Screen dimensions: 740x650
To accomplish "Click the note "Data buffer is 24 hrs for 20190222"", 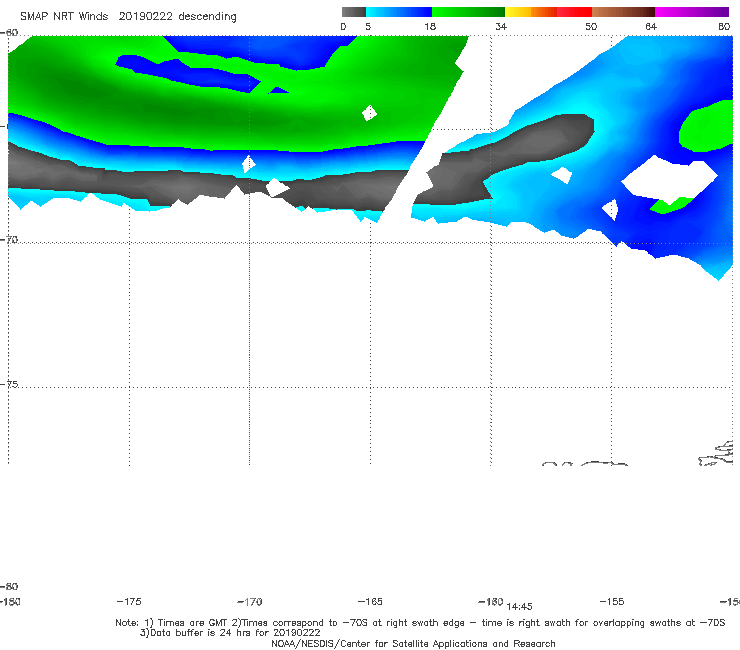I will click(235, 633).
